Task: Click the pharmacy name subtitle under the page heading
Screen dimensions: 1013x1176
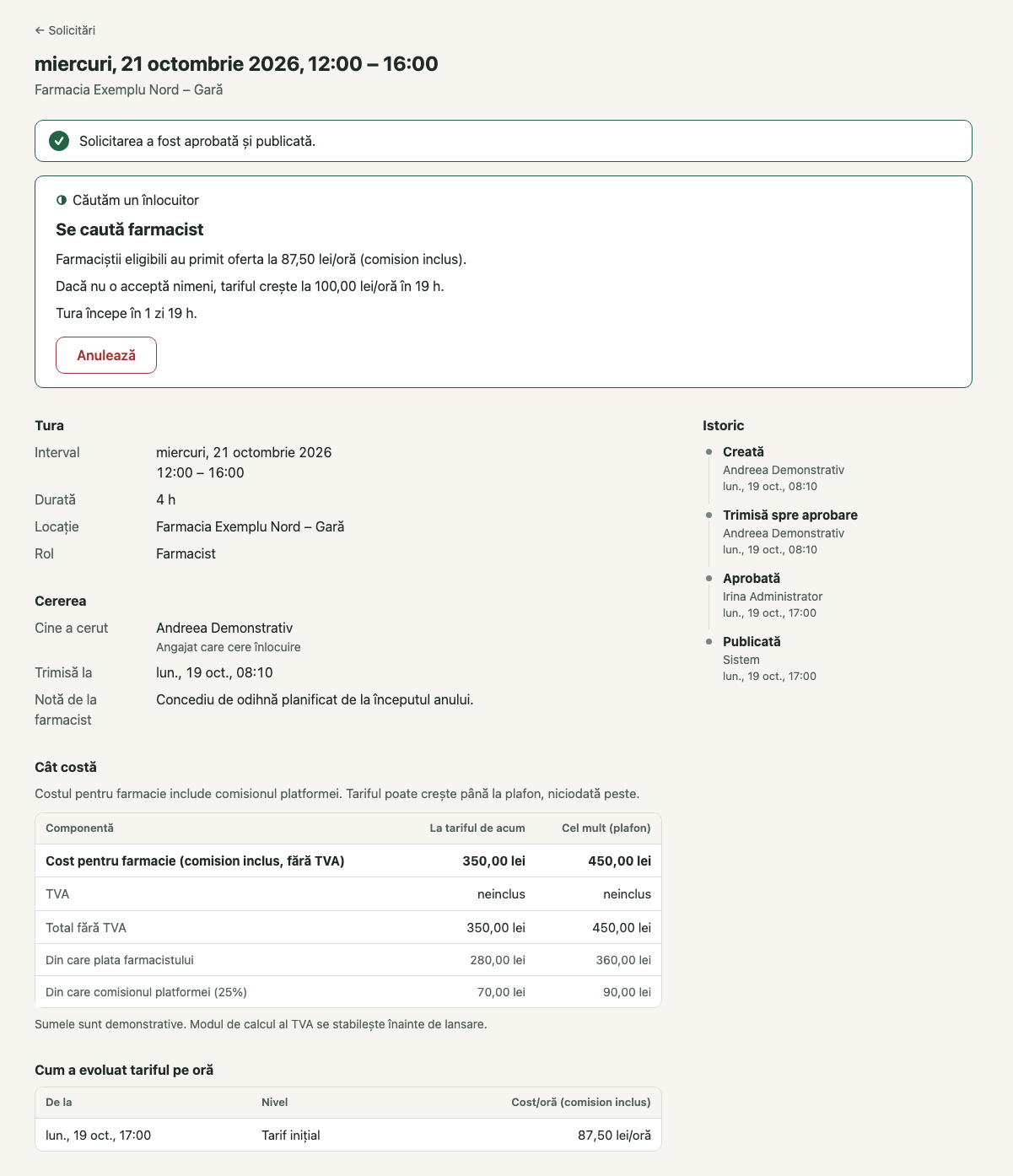Action: coord(129,90)
